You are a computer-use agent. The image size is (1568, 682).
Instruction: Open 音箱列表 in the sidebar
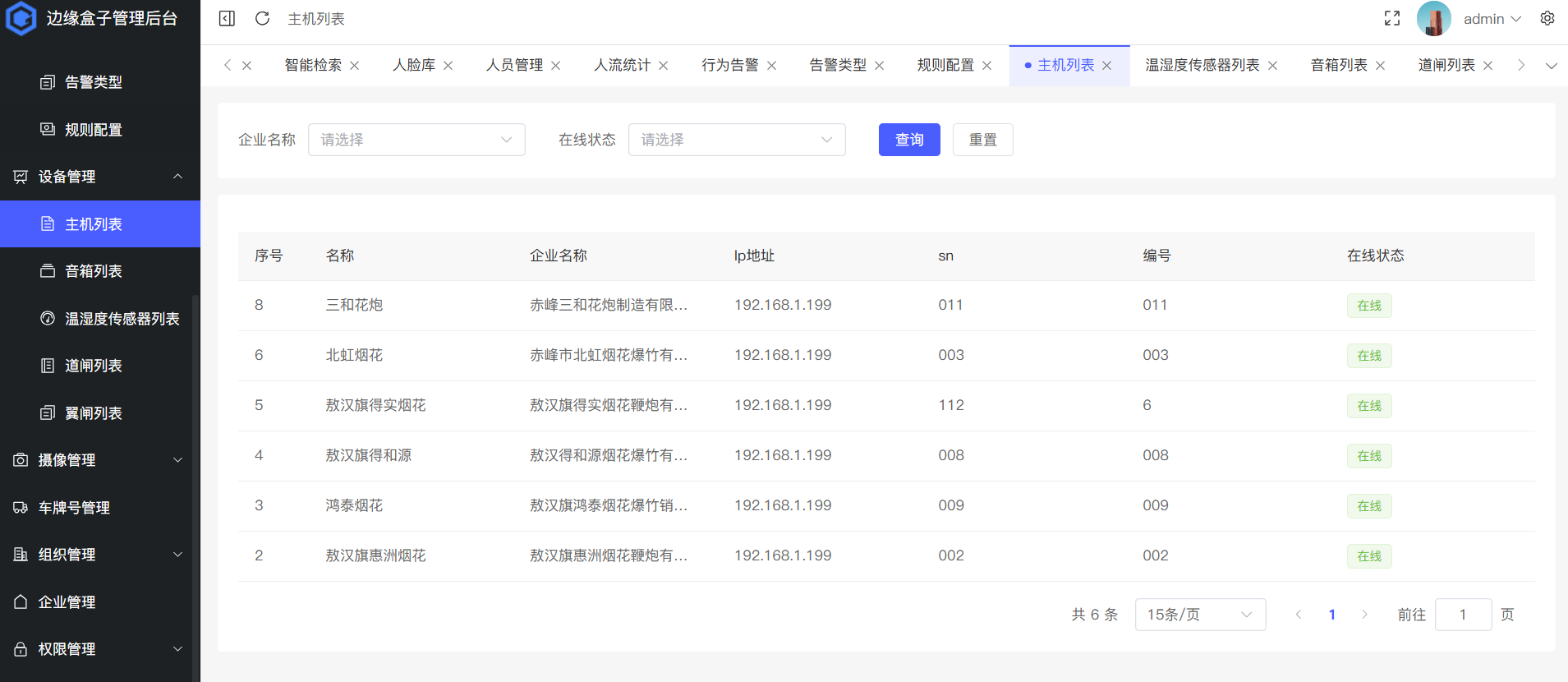(x=94, y=271)
